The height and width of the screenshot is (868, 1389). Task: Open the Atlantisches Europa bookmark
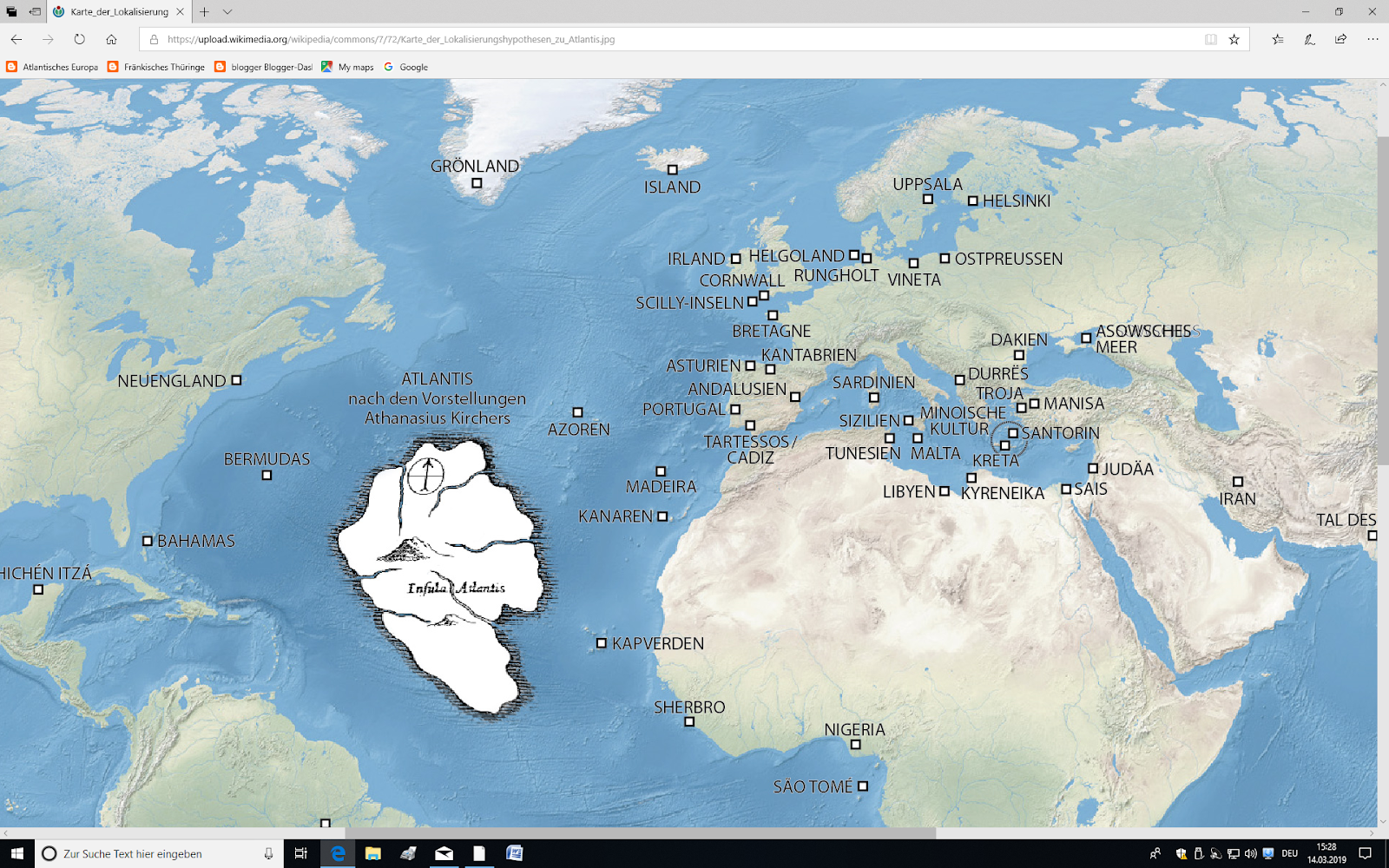(52, 67)
